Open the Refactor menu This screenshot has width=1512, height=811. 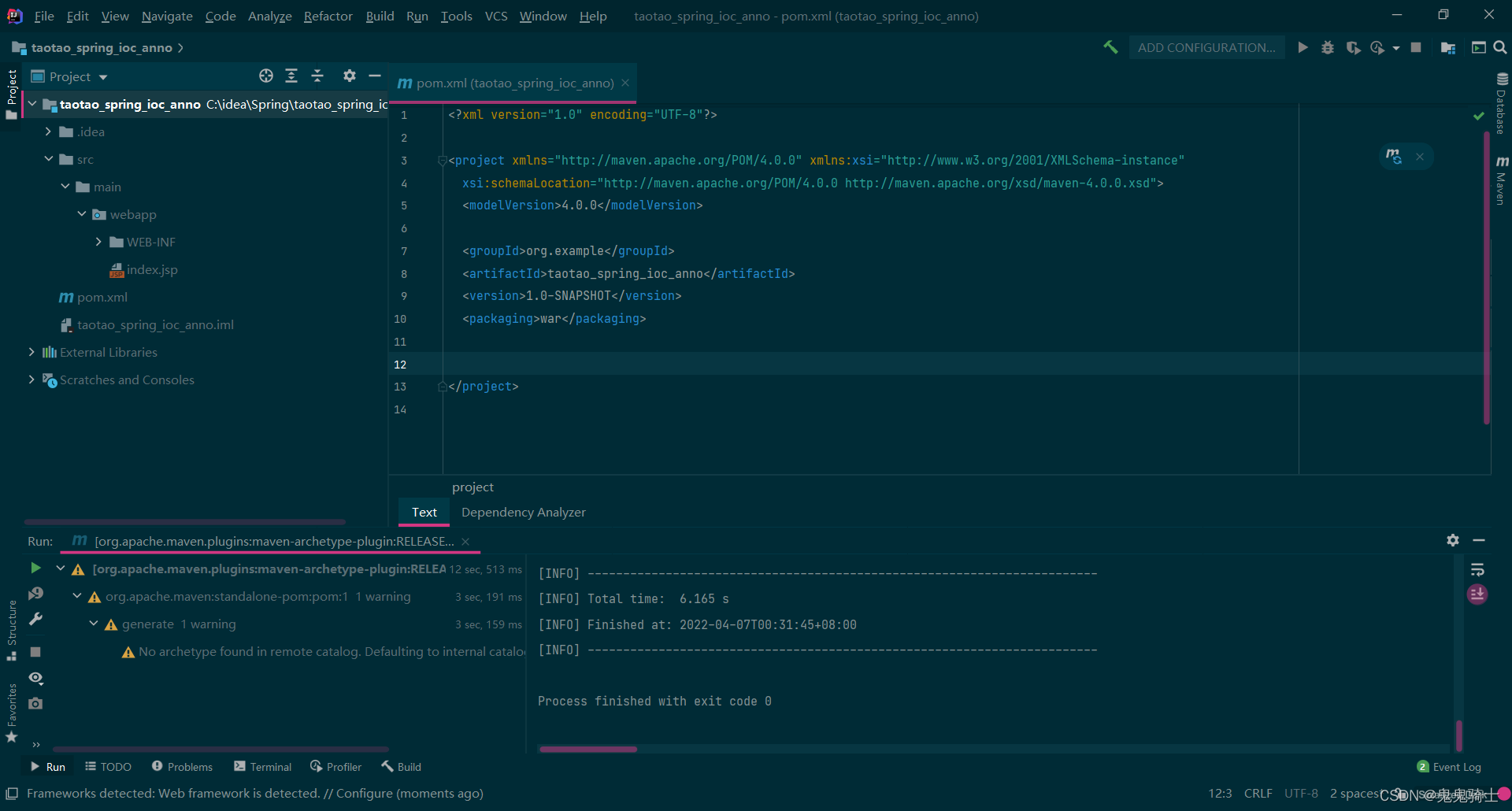click(328, 16)
